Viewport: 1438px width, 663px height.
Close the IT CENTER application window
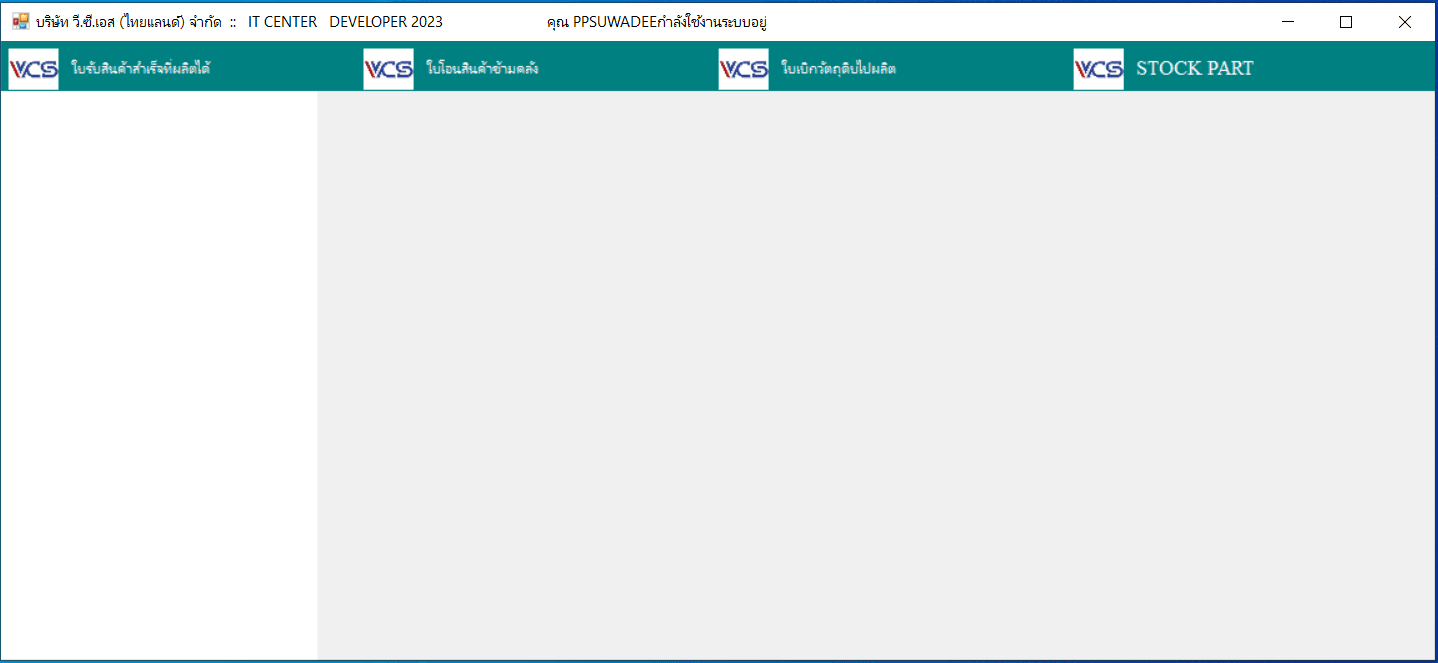pyautogui.click(x=1404, y=22)
